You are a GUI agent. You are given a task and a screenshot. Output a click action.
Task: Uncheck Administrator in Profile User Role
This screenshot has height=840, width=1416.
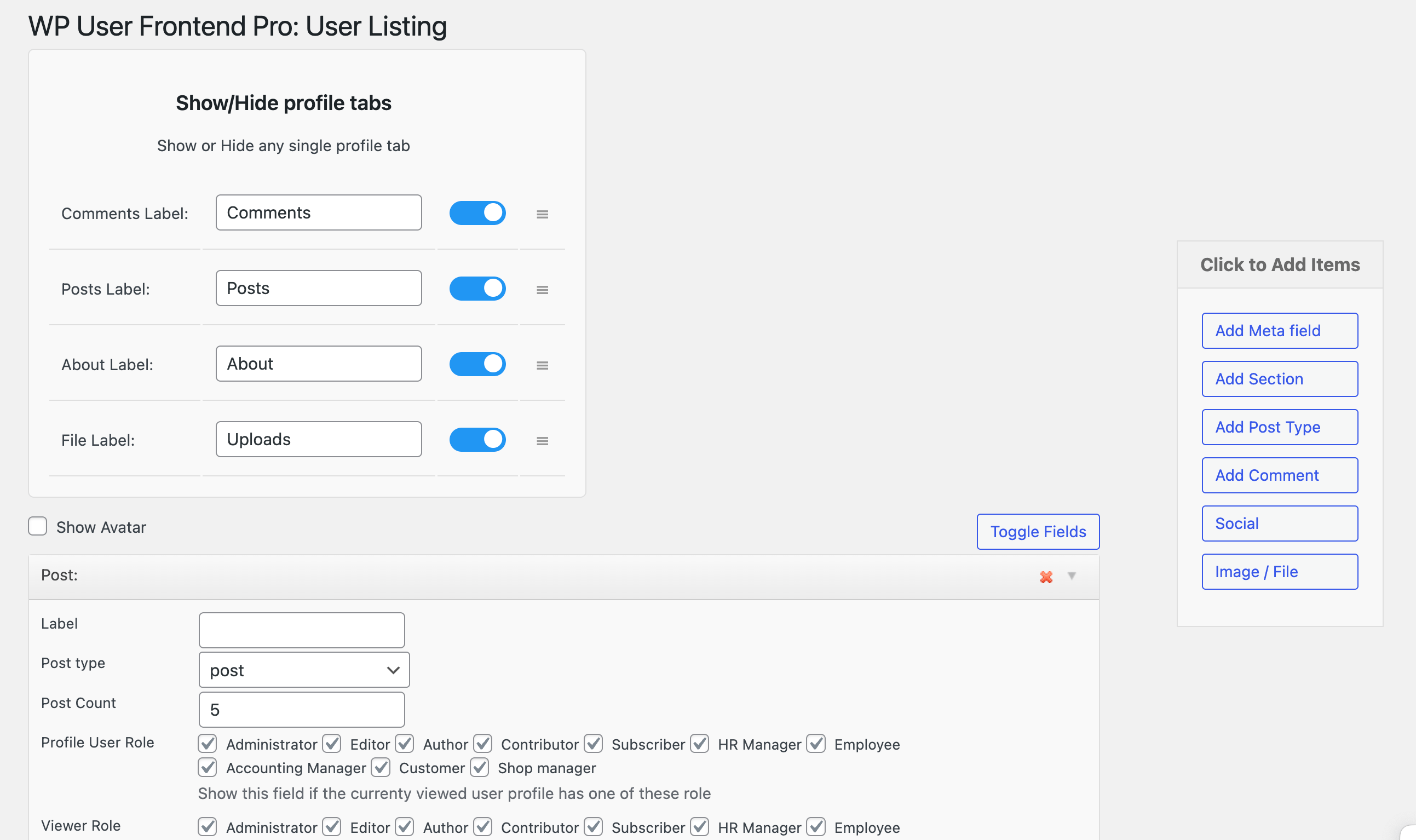207,744
